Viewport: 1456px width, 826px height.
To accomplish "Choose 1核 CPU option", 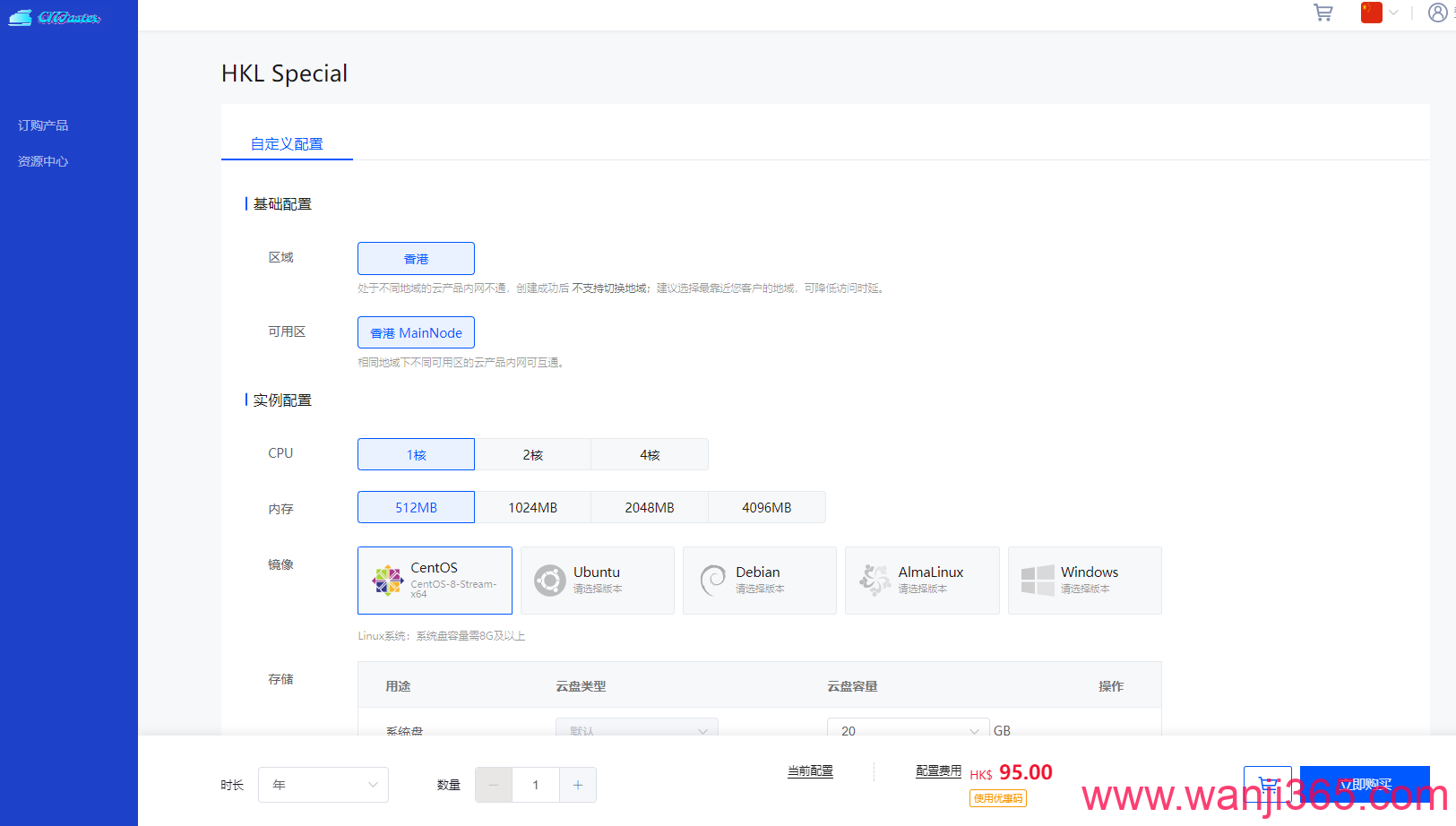I will point(416,454).
